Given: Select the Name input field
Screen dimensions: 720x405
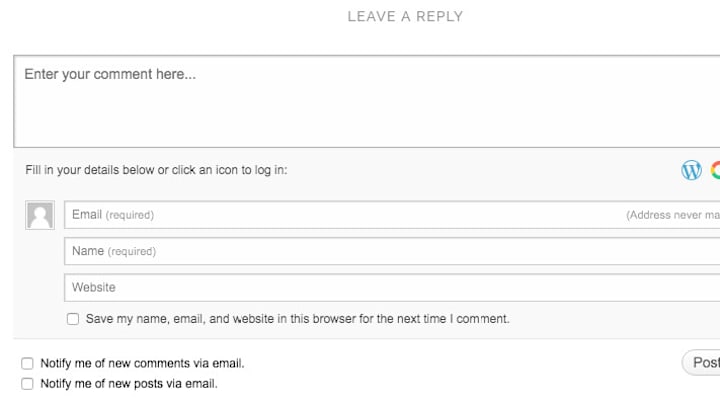Looking at the screenshot, I should coord(390,251).
